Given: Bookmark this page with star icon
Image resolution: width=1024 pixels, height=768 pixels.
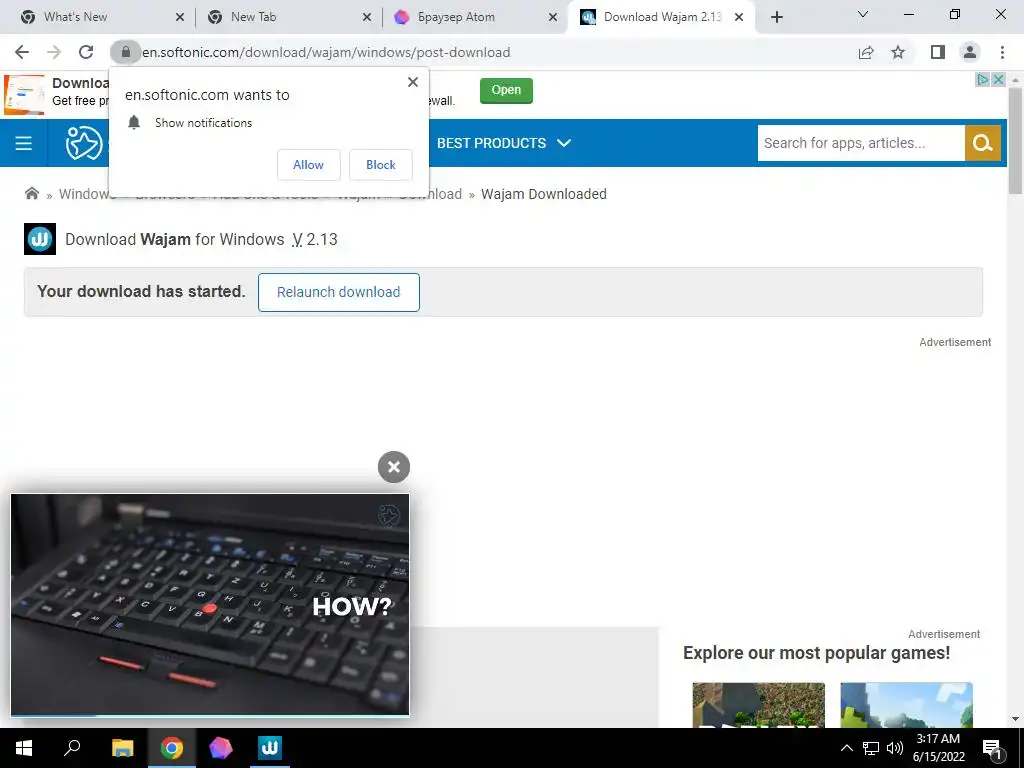Looking at the screenshot, I should click(x=899, y=52).
